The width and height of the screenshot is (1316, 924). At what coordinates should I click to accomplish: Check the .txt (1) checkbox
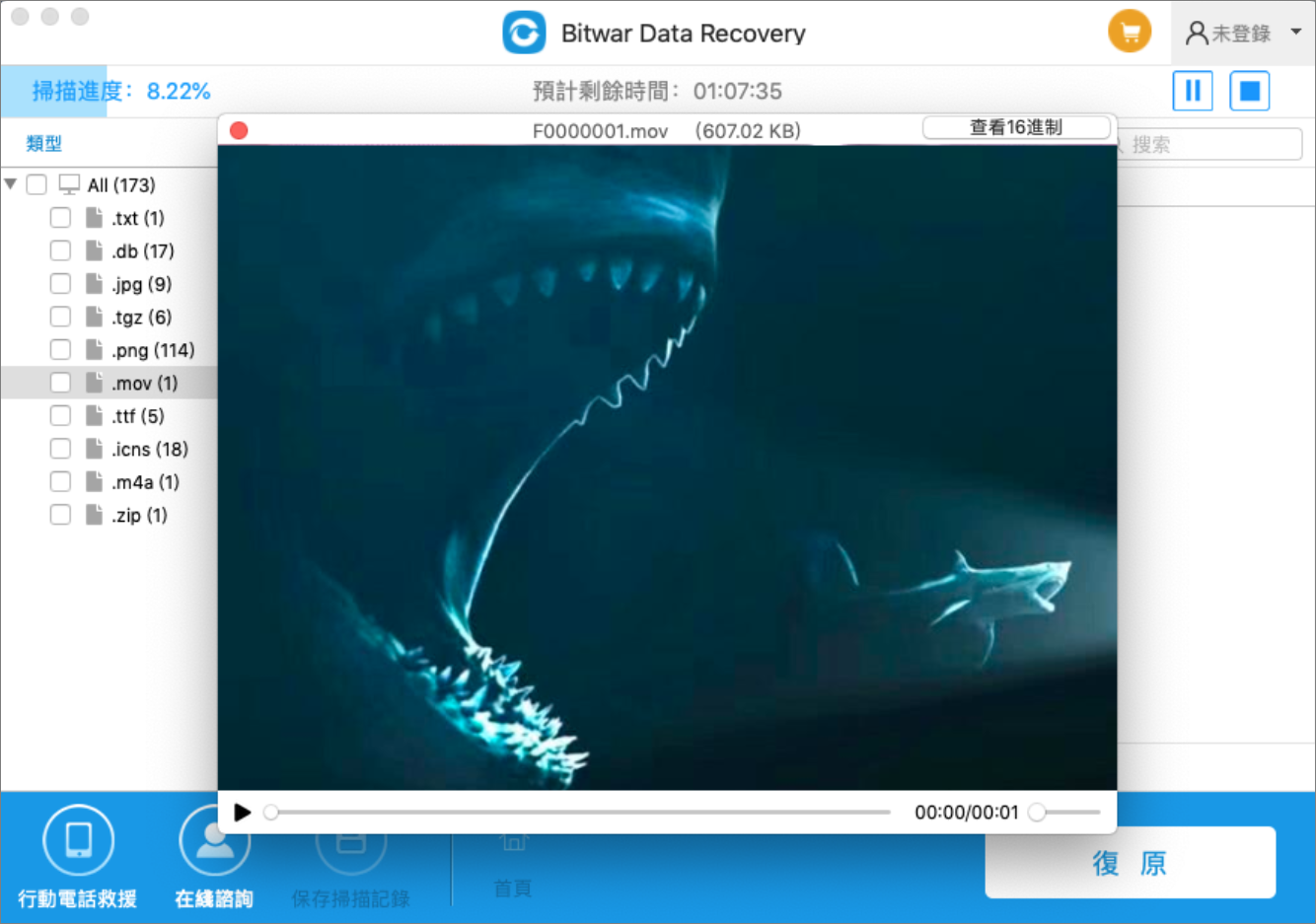click(x=60, y=218)
